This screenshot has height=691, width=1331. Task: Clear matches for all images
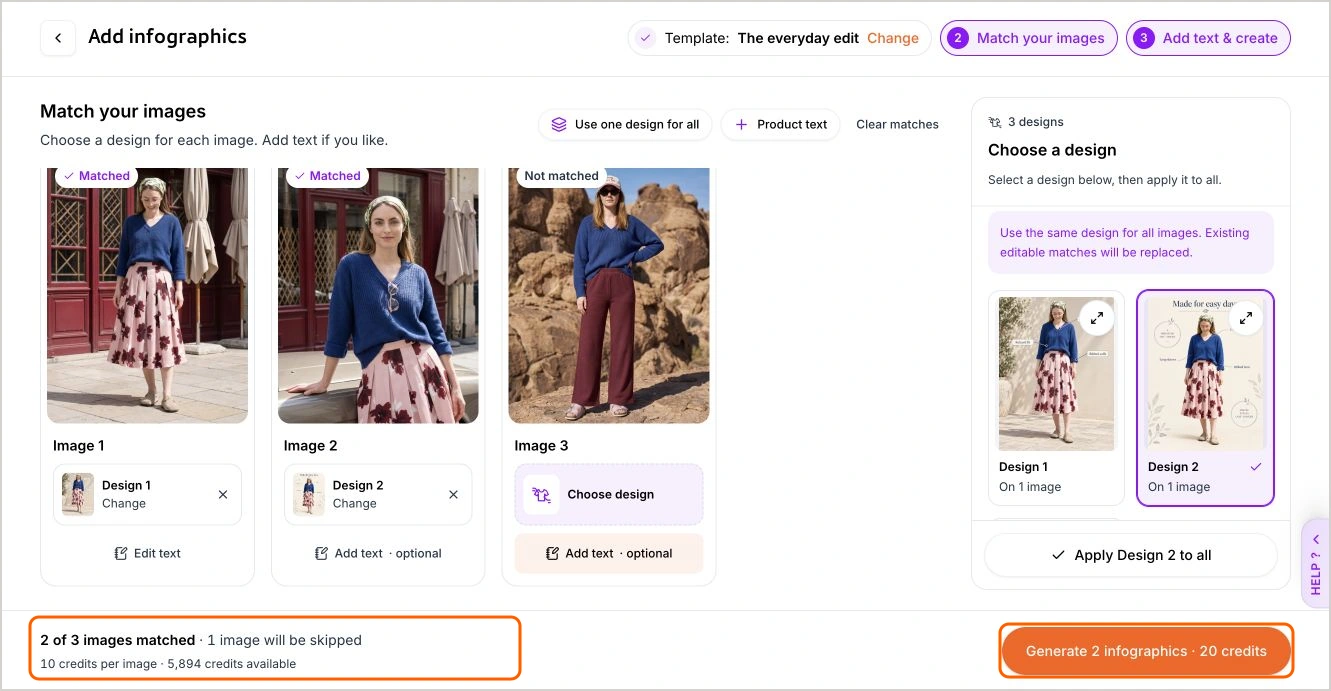[x=897, y=124]
